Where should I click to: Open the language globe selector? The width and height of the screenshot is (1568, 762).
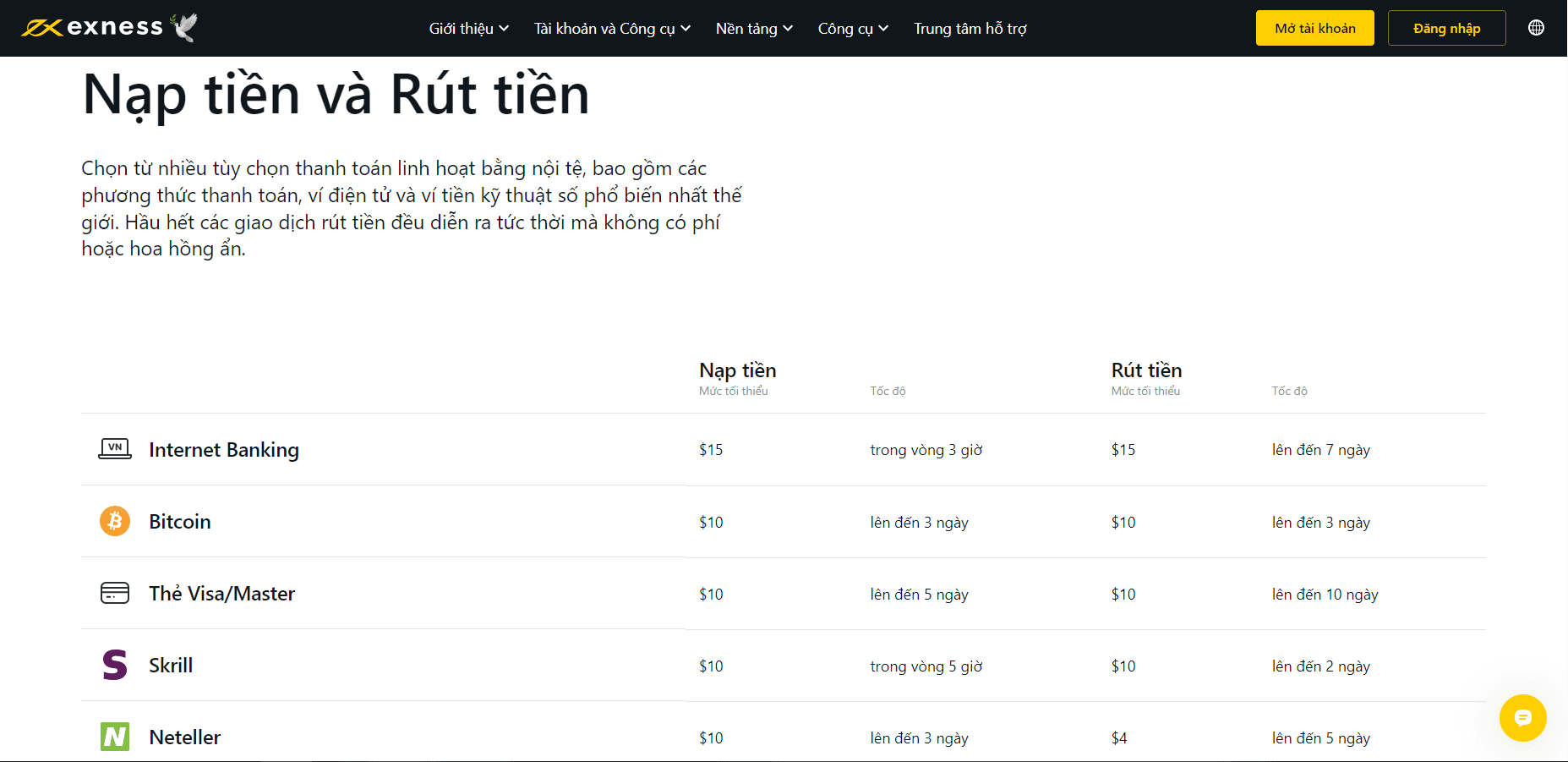(1536, 28)
